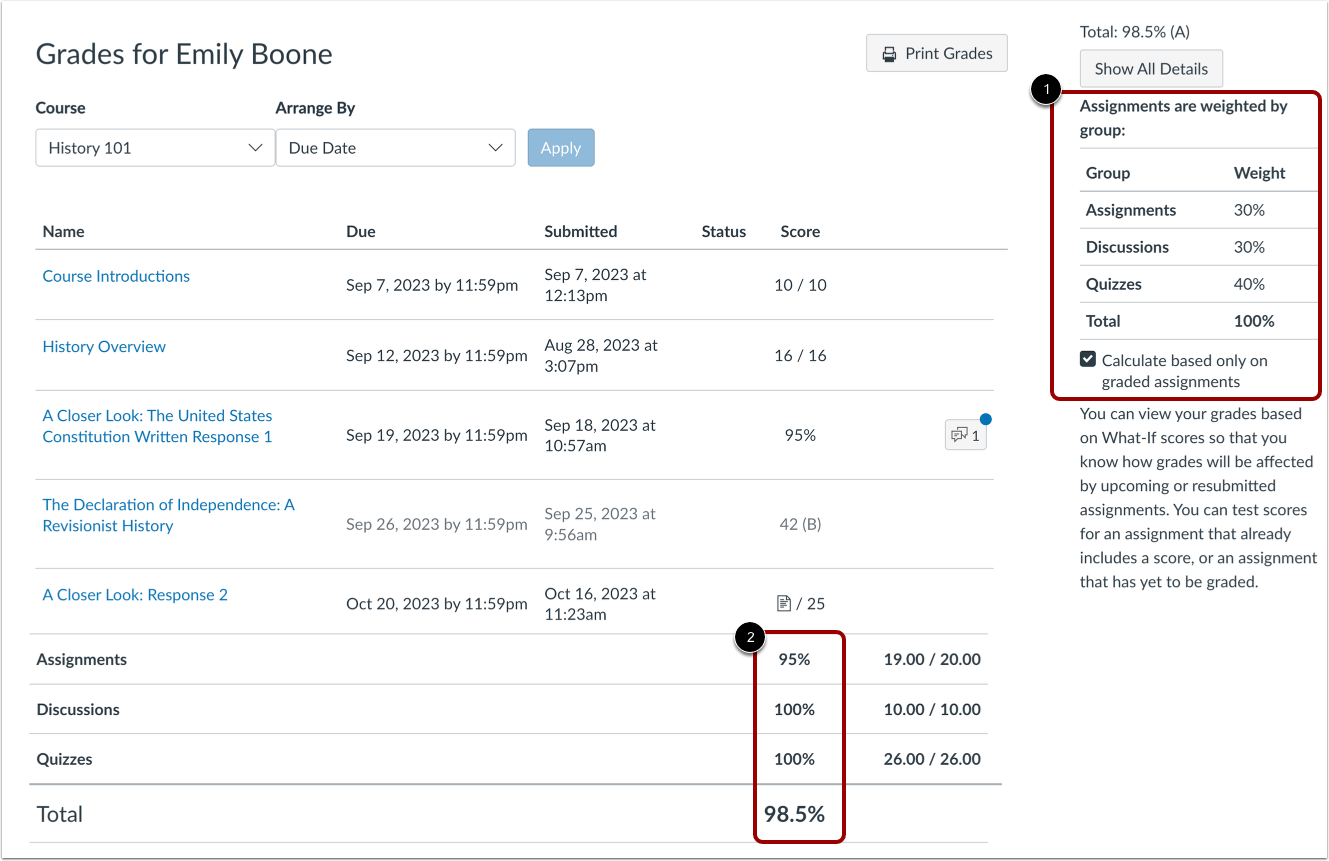Image resolution: width=1329 pixels, height=861 pixels.
Task: Open the Arrange By dropdown
Action: coord(395,147)
